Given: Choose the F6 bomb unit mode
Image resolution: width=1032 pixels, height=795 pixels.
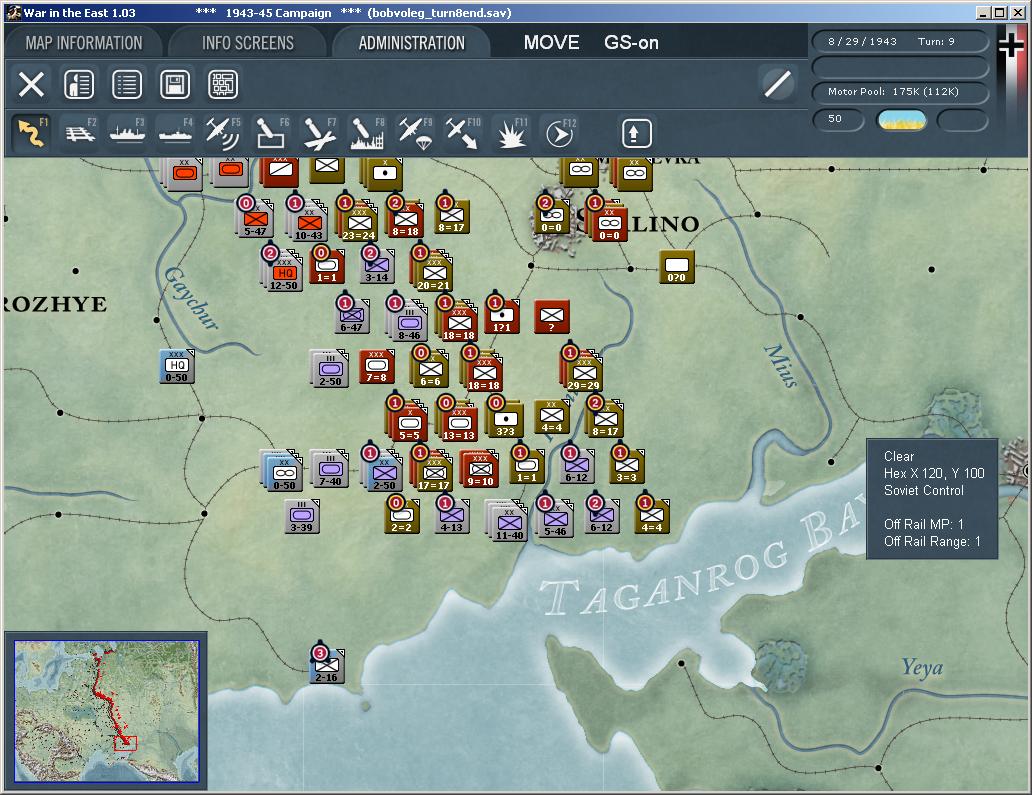Looking at the screenshot, I should point(271,132).
